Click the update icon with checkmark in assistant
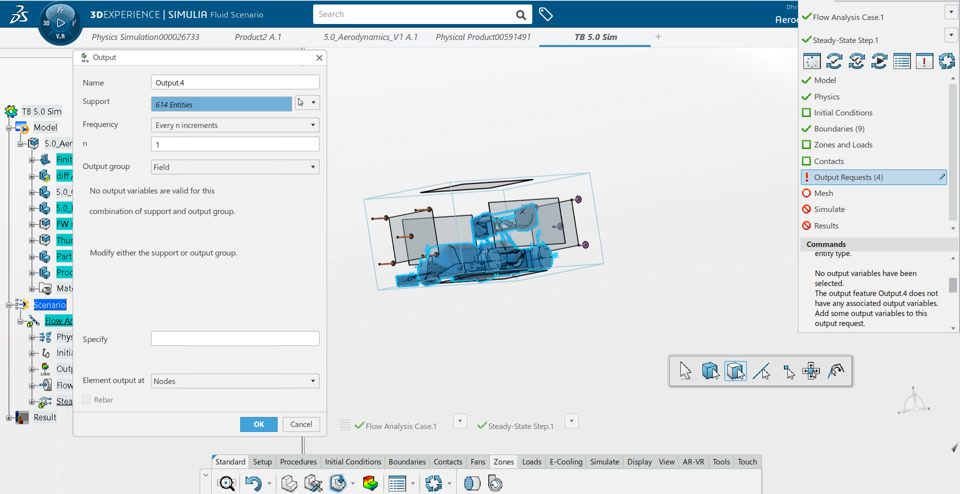960x494 pixels. 834,61
